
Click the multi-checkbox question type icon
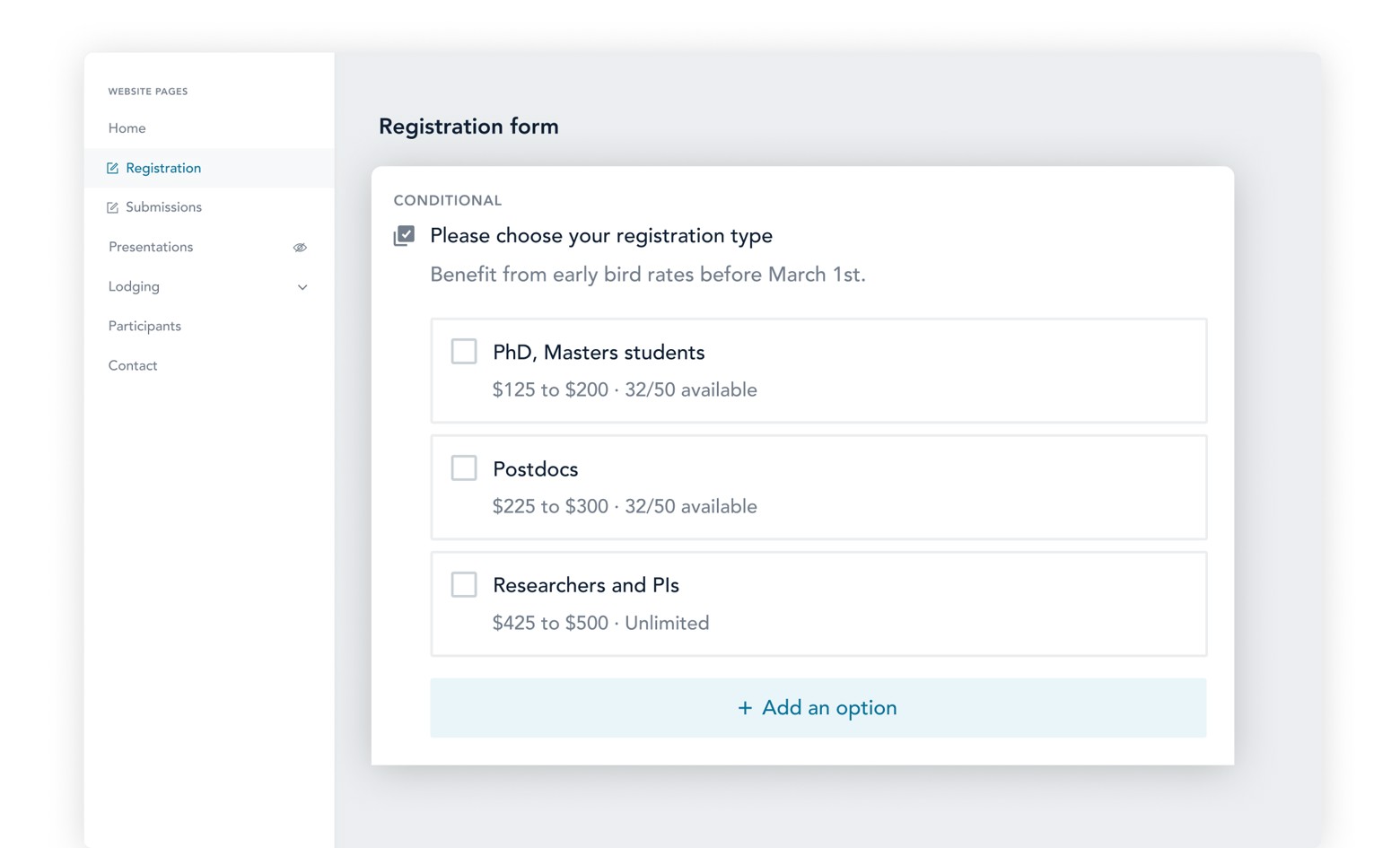coord(404,236)
